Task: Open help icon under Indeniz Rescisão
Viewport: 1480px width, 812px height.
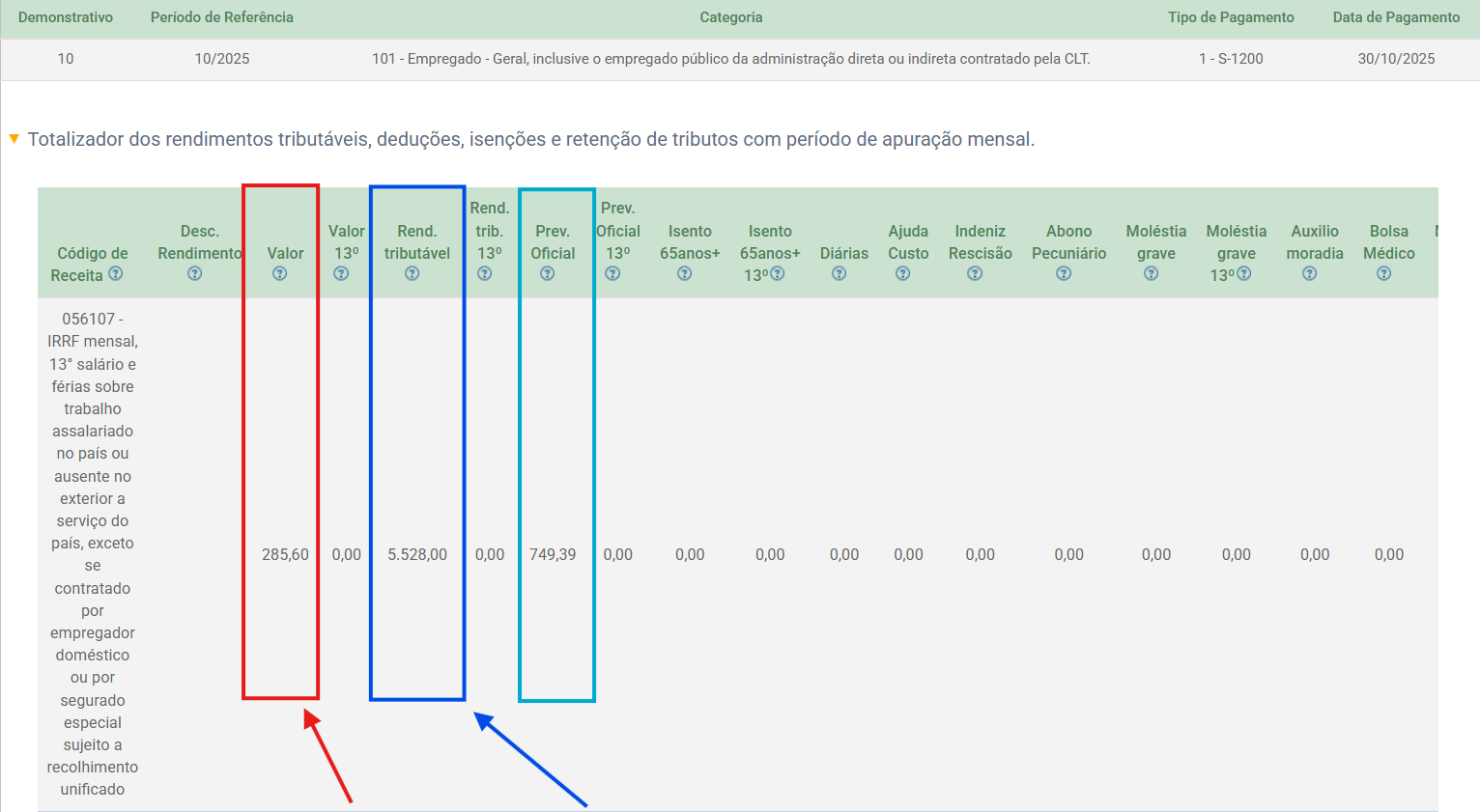Action: click(976, 274)
